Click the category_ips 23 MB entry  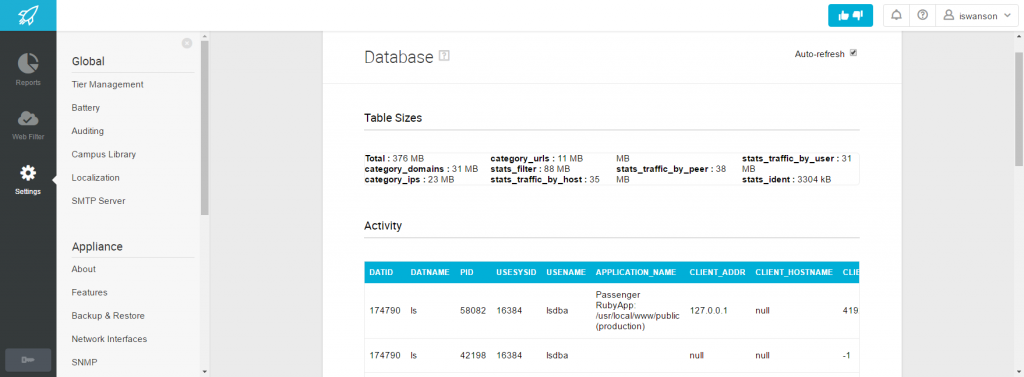[409, 179]
